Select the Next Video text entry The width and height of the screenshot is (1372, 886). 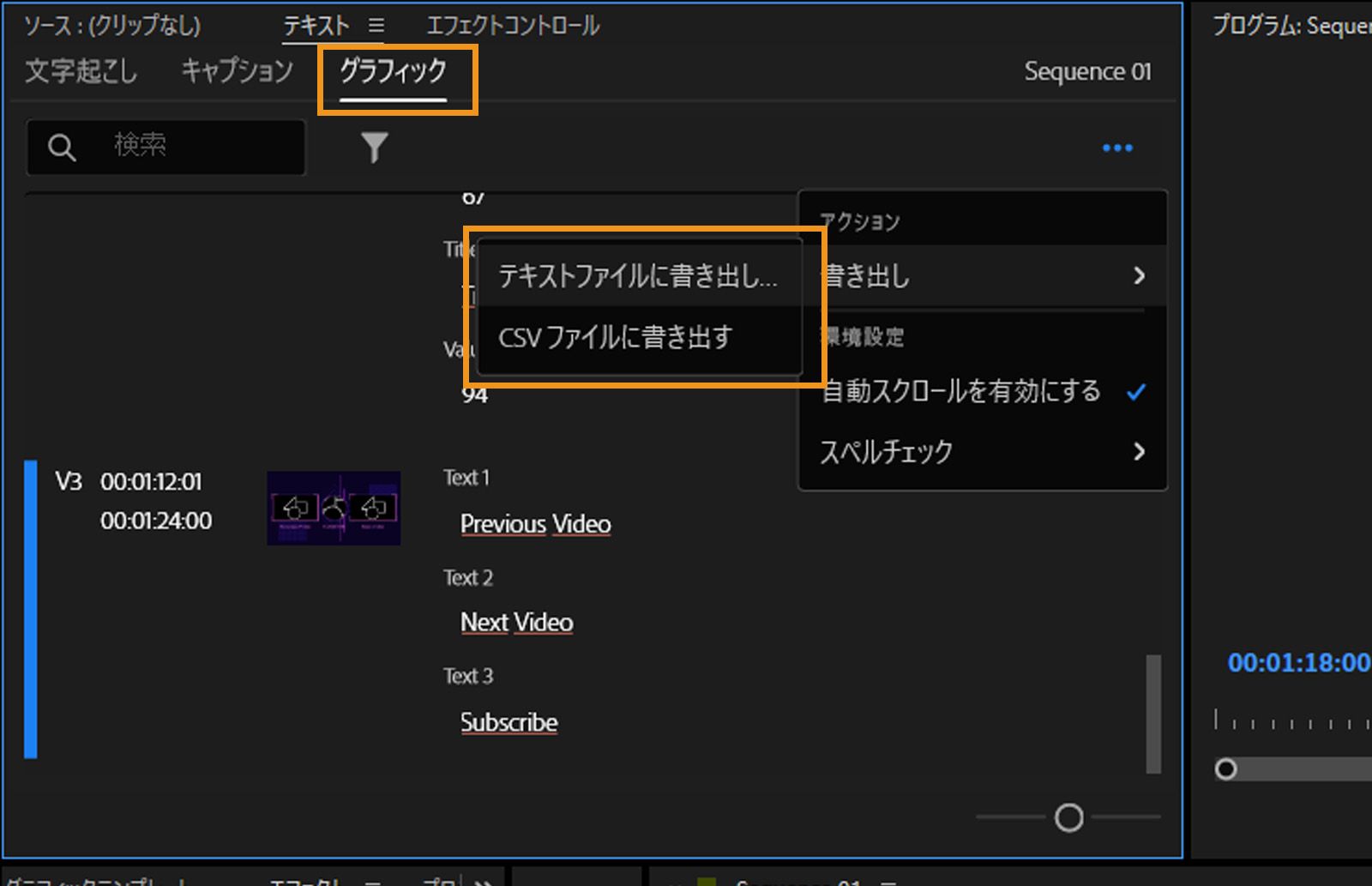[516, 623]
